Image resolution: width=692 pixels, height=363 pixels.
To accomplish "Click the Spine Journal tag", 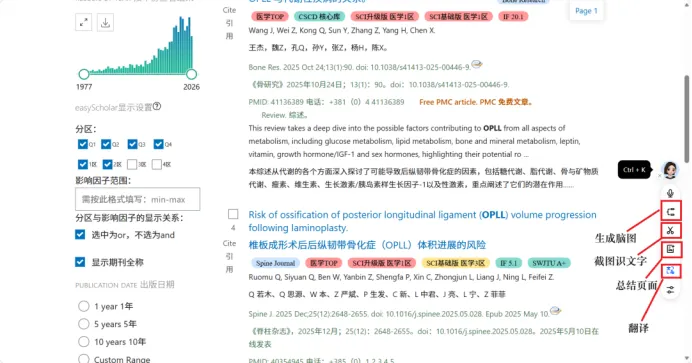I will pos(275,263).
